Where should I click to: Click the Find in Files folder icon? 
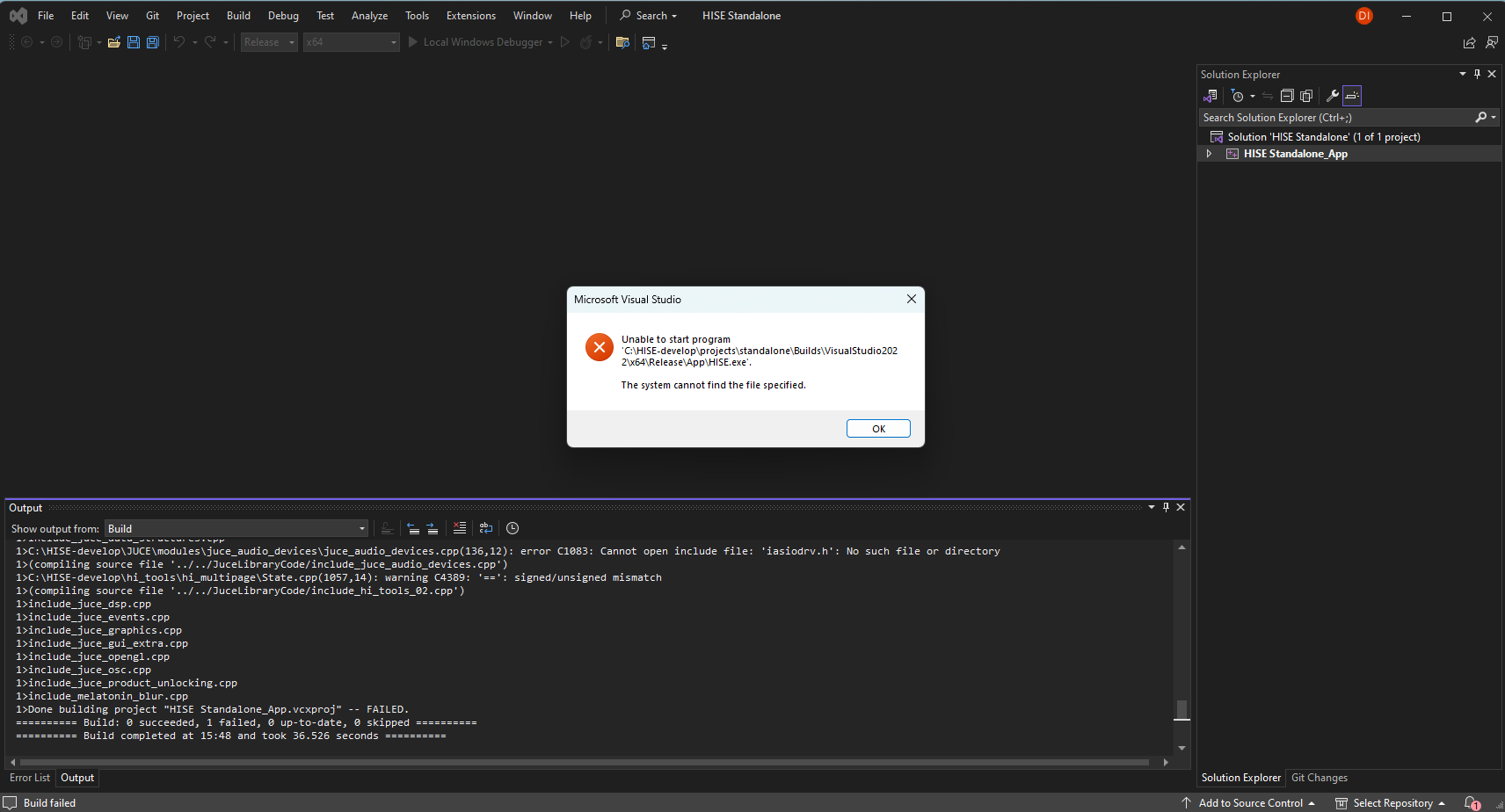622,42
